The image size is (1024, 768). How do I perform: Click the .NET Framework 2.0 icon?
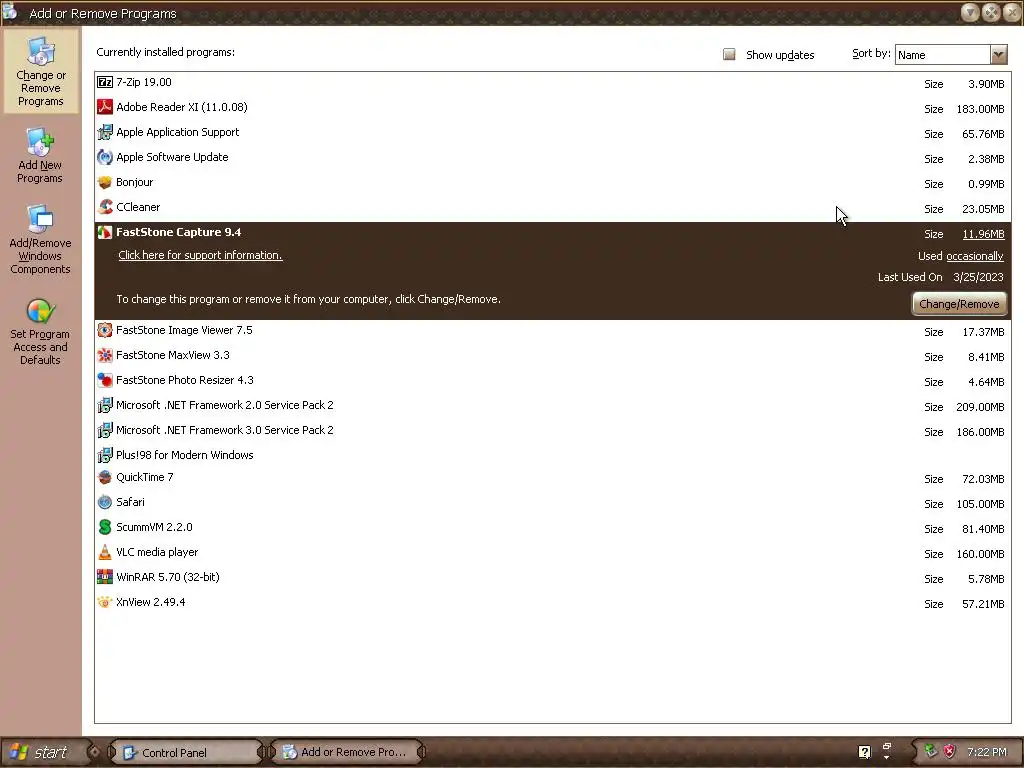[x=104, y=406]
